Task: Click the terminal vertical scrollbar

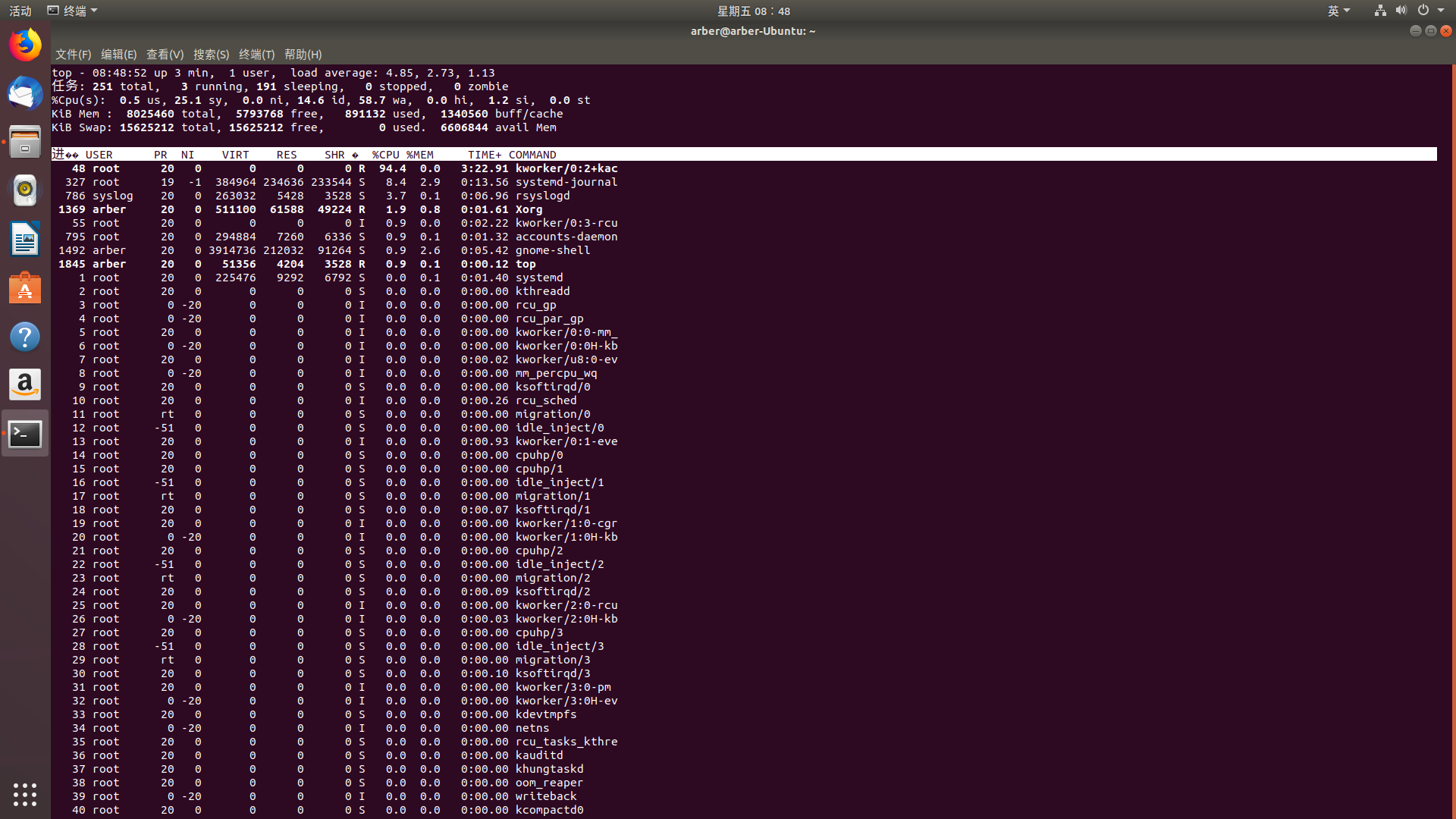Action: (x=1452, y=441)
